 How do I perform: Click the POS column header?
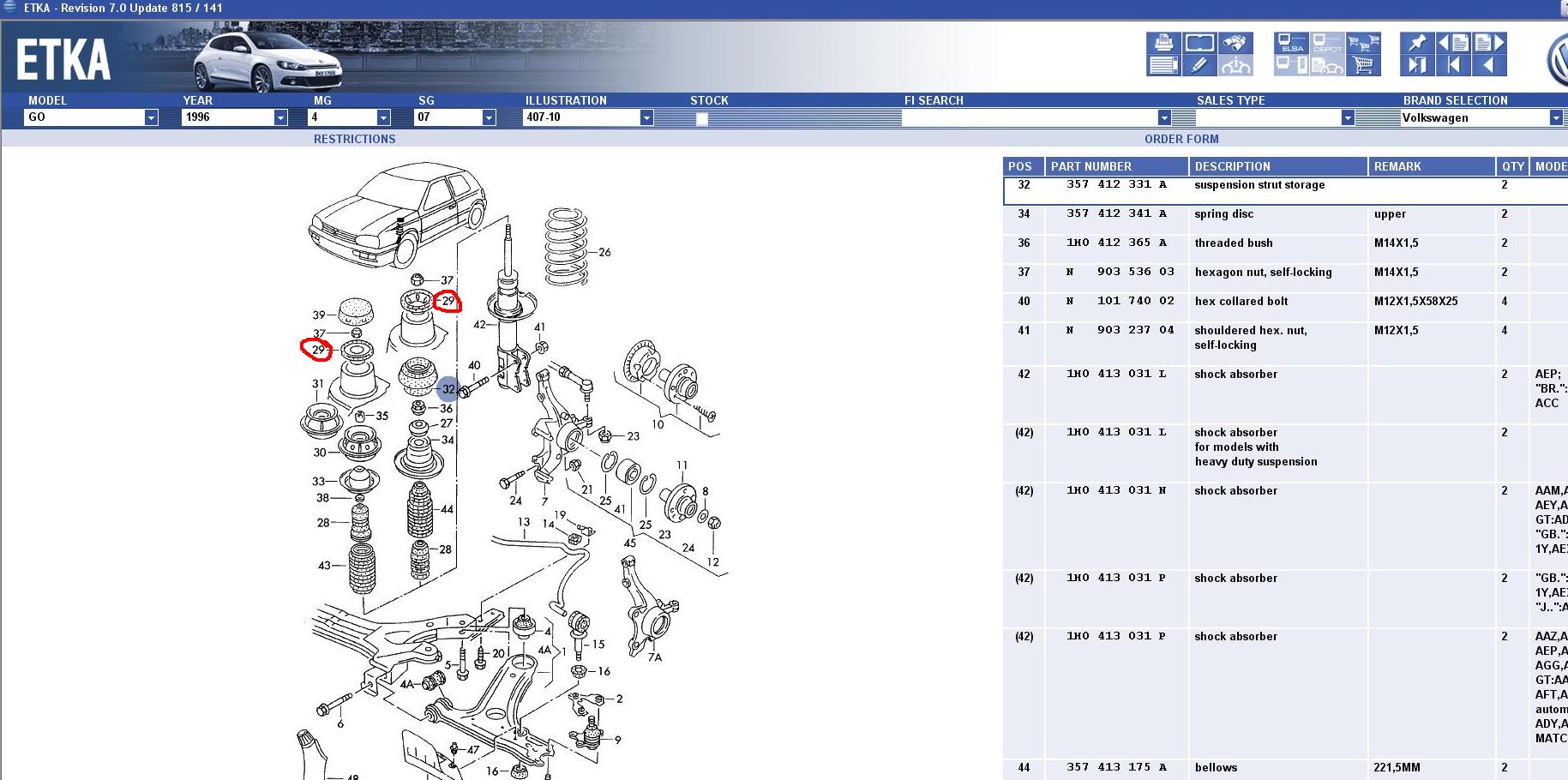point(1023,166)
